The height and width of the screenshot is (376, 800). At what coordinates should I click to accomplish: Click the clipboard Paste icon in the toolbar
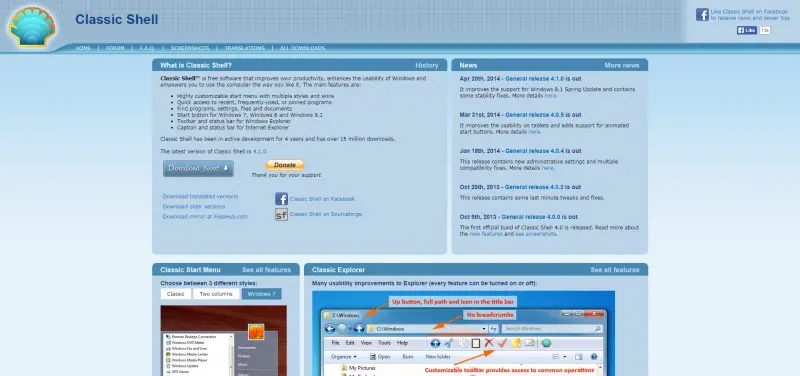476,343
